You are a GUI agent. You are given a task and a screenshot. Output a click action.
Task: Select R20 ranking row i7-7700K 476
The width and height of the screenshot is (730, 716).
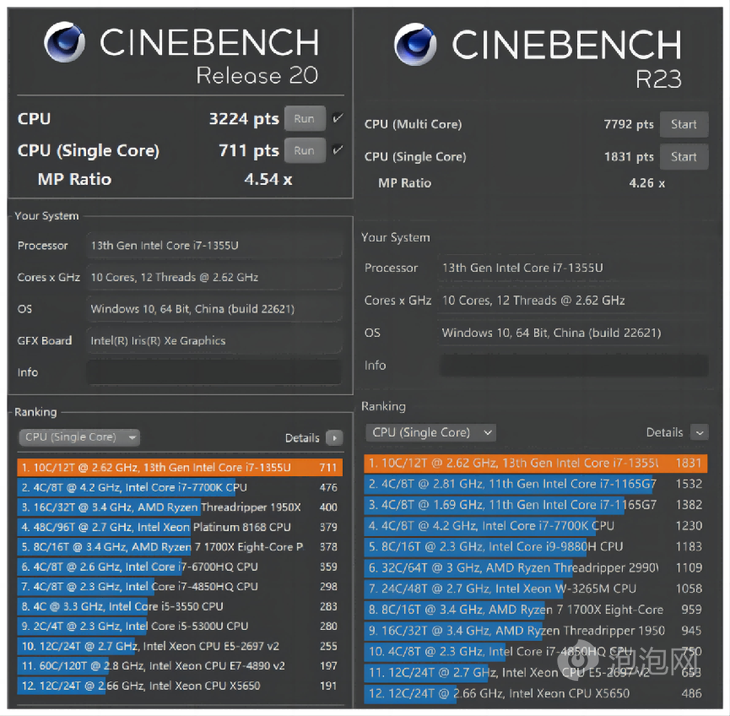click(180, 487)
